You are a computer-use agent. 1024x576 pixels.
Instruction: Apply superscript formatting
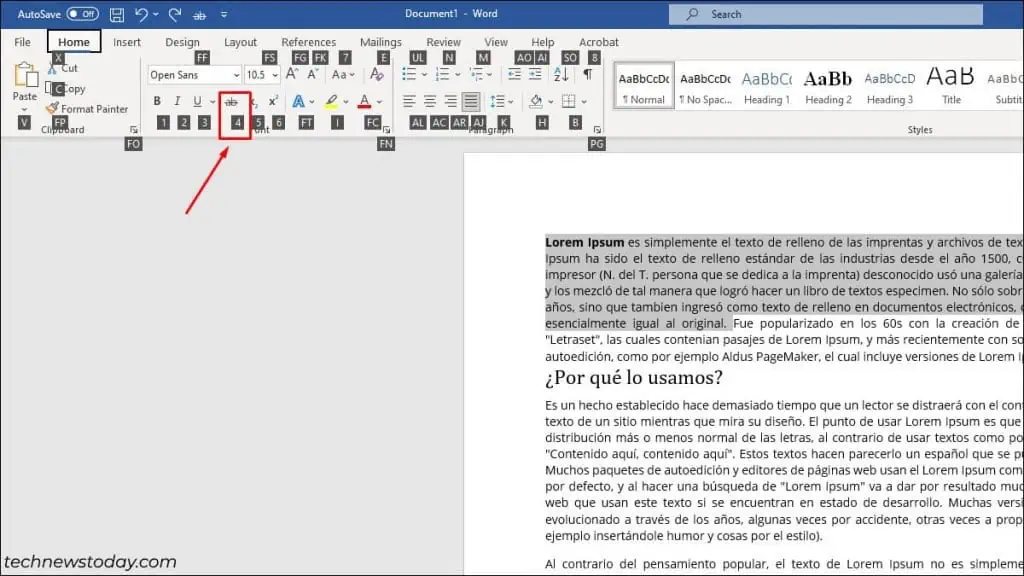click(x=272, y=100)
